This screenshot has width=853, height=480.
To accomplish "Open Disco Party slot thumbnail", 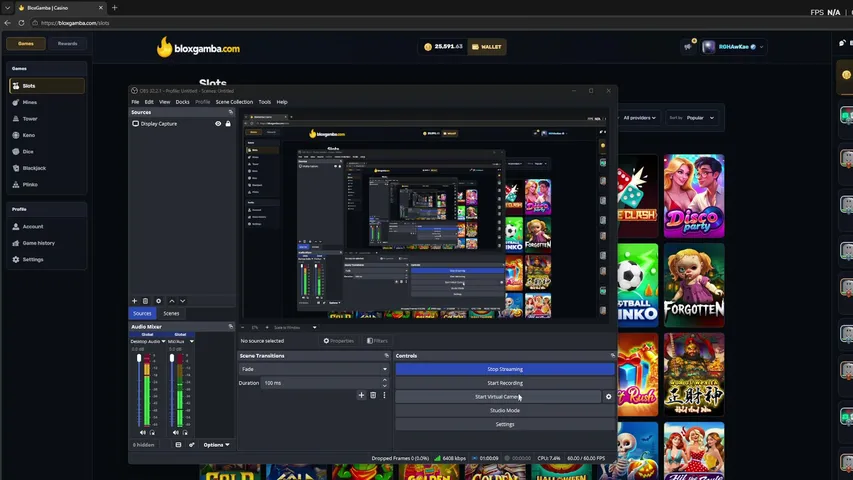I will (694, 196).
